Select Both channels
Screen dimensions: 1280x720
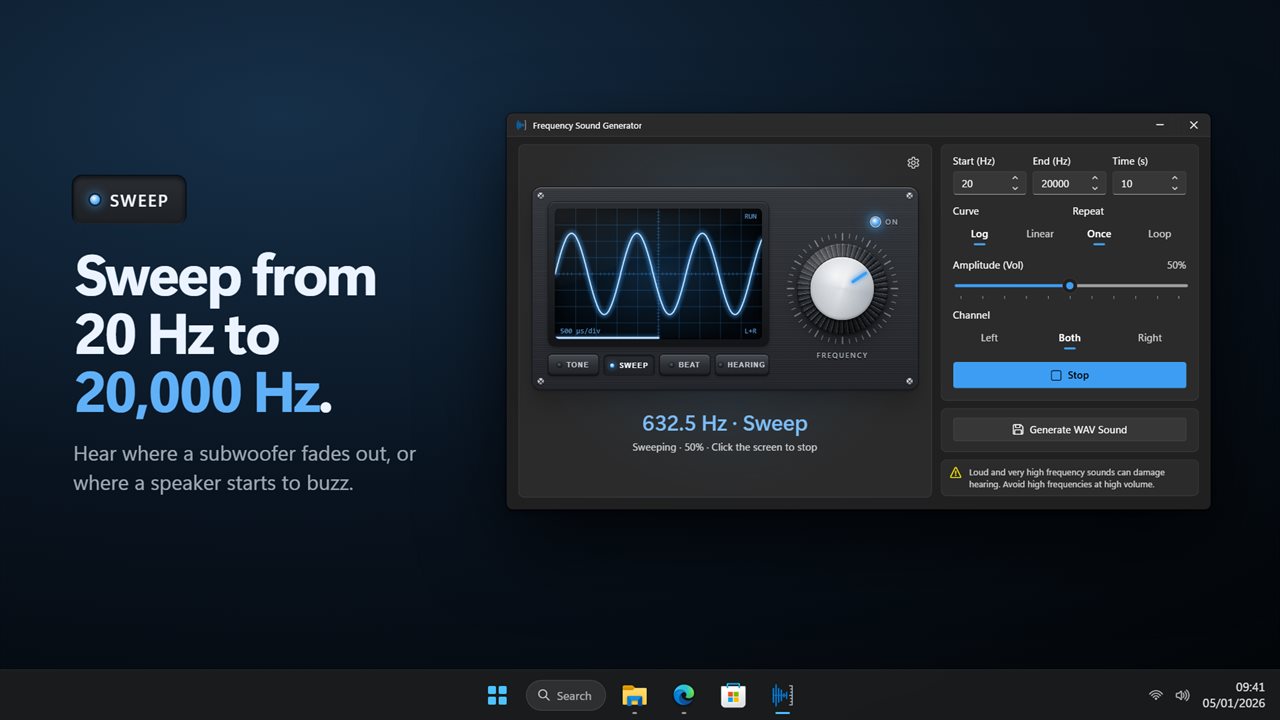(x=1069, y=338)
